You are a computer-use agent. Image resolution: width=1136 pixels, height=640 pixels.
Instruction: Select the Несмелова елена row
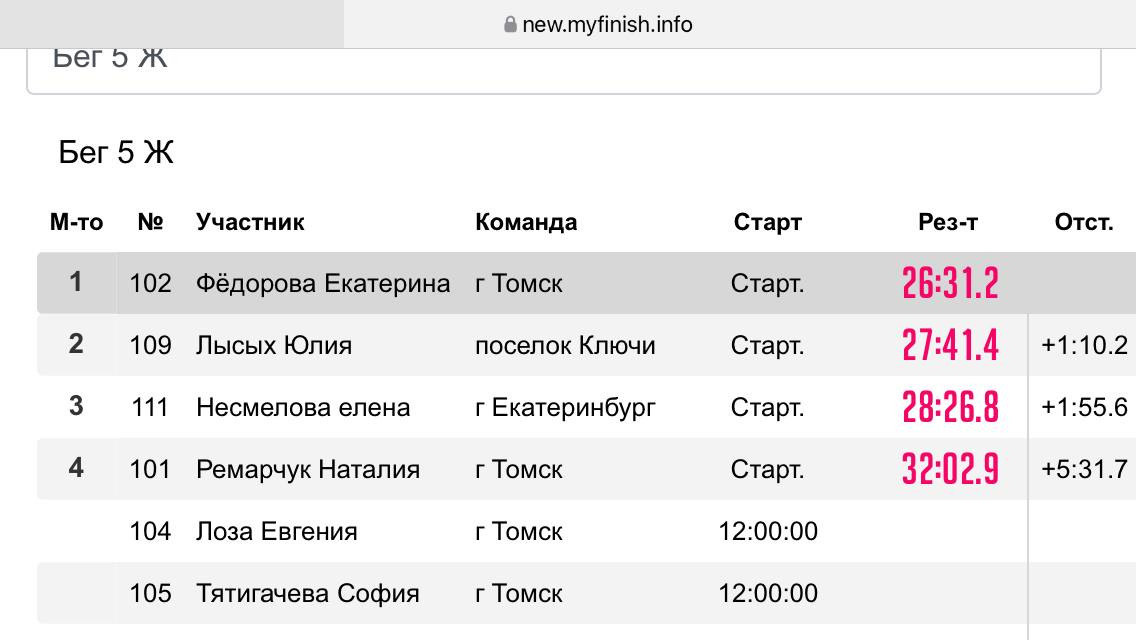(x=586, y=407)
